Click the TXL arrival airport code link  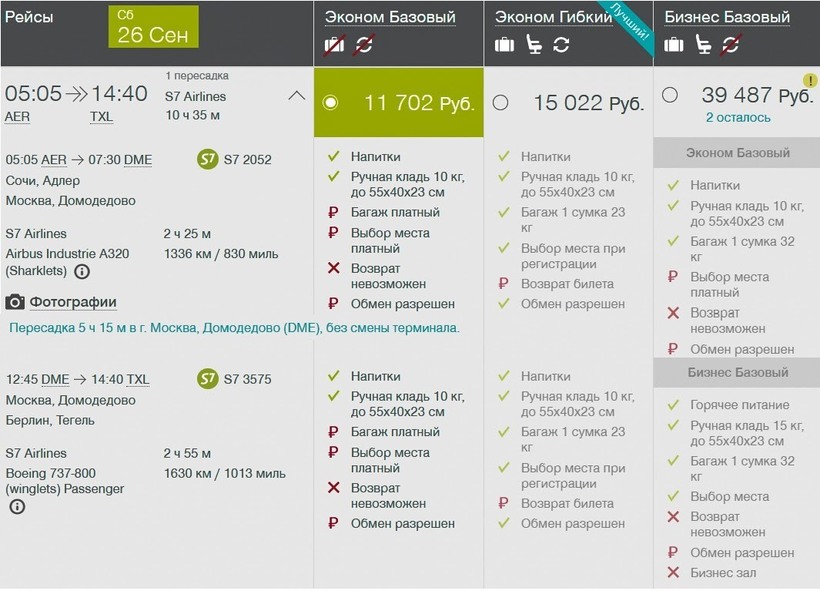click(102, 117)
